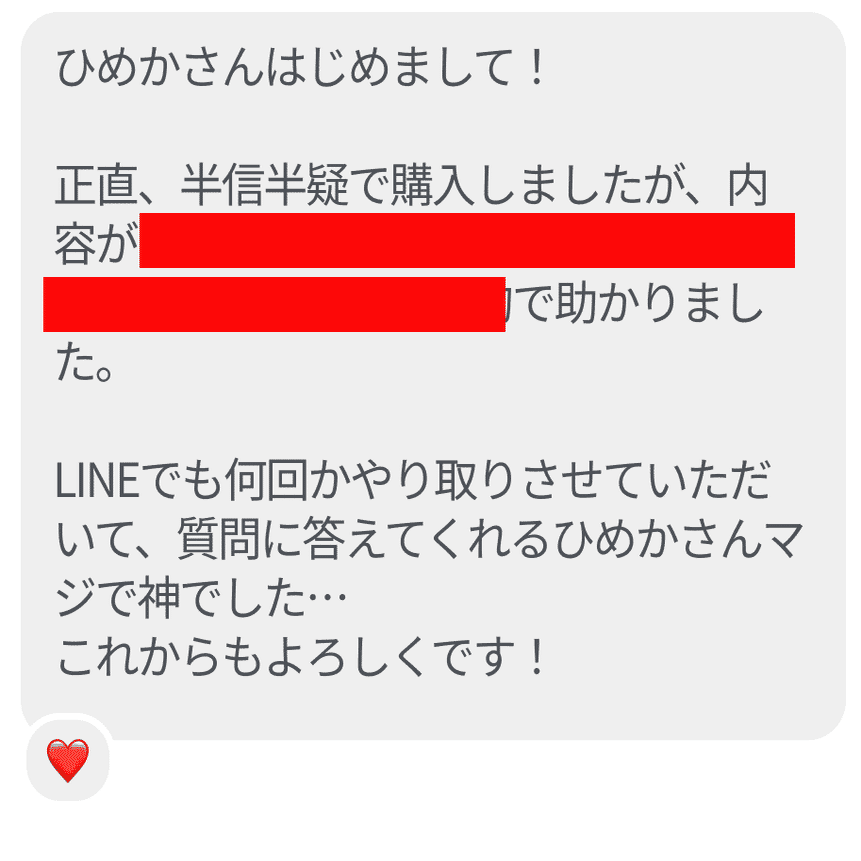Screen dimensions: 861x861
Task: Click the text 質問に答えてくれる
Action: pyautogui.click(x=363, y=540)
